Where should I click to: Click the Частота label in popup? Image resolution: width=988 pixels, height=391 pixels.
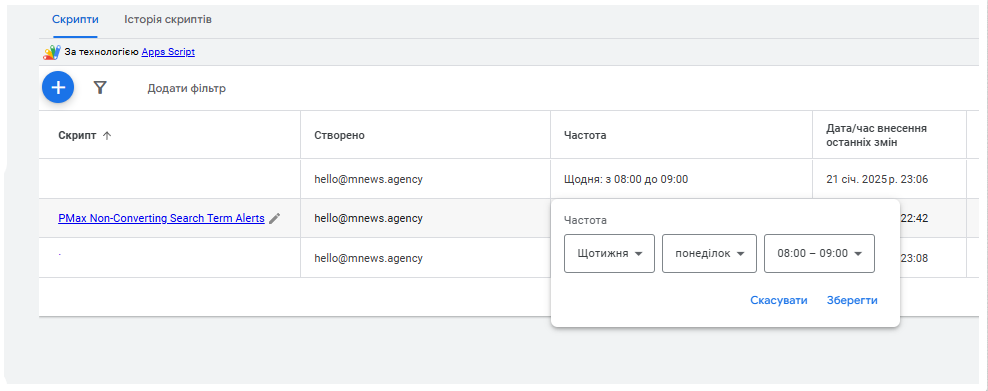pyautogui.click(x=585, y=220)
